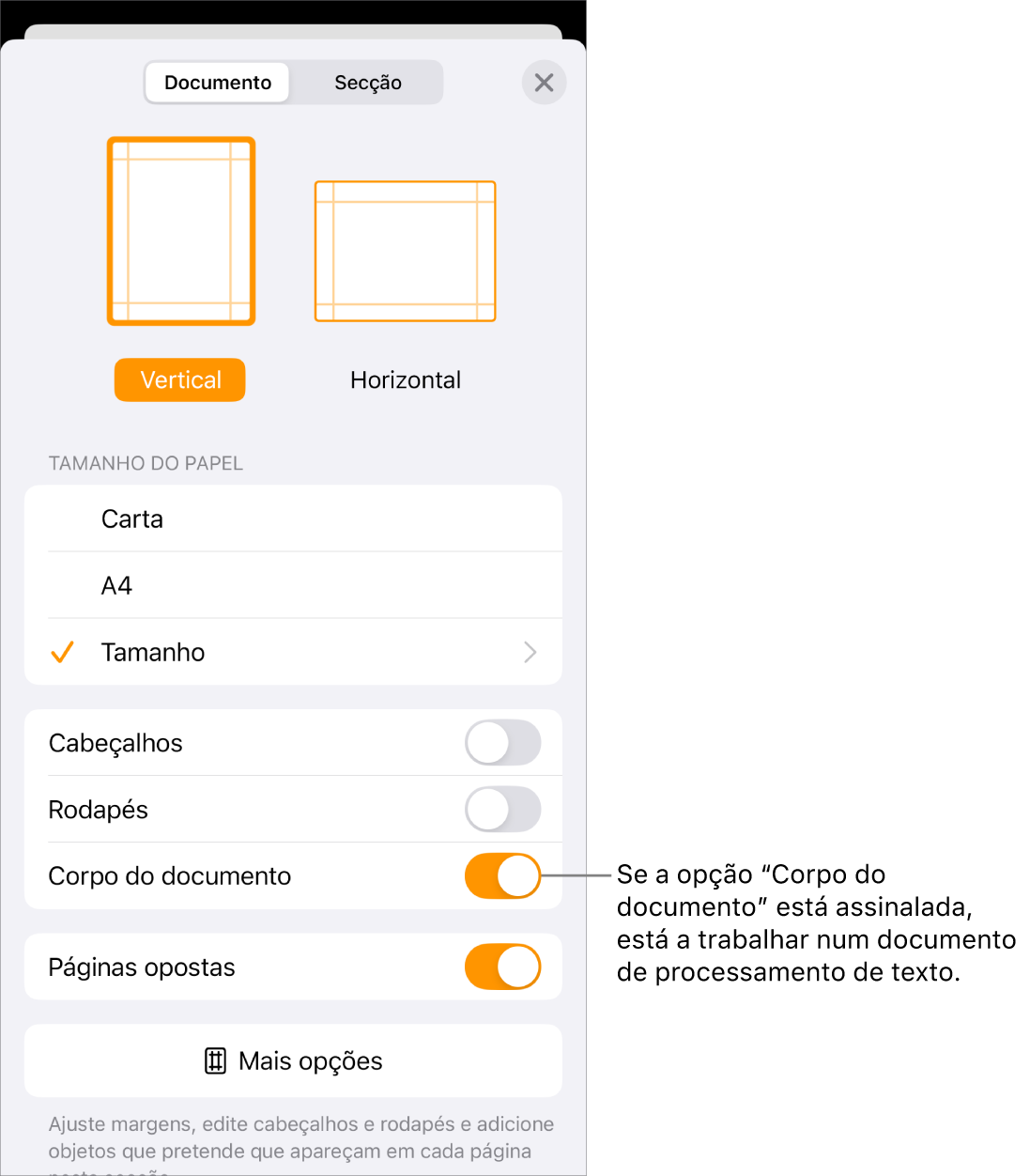This screenshot has height=1176, width=1030.
Task: Choose Carta paper size
Action: click(x=293, y=518)
